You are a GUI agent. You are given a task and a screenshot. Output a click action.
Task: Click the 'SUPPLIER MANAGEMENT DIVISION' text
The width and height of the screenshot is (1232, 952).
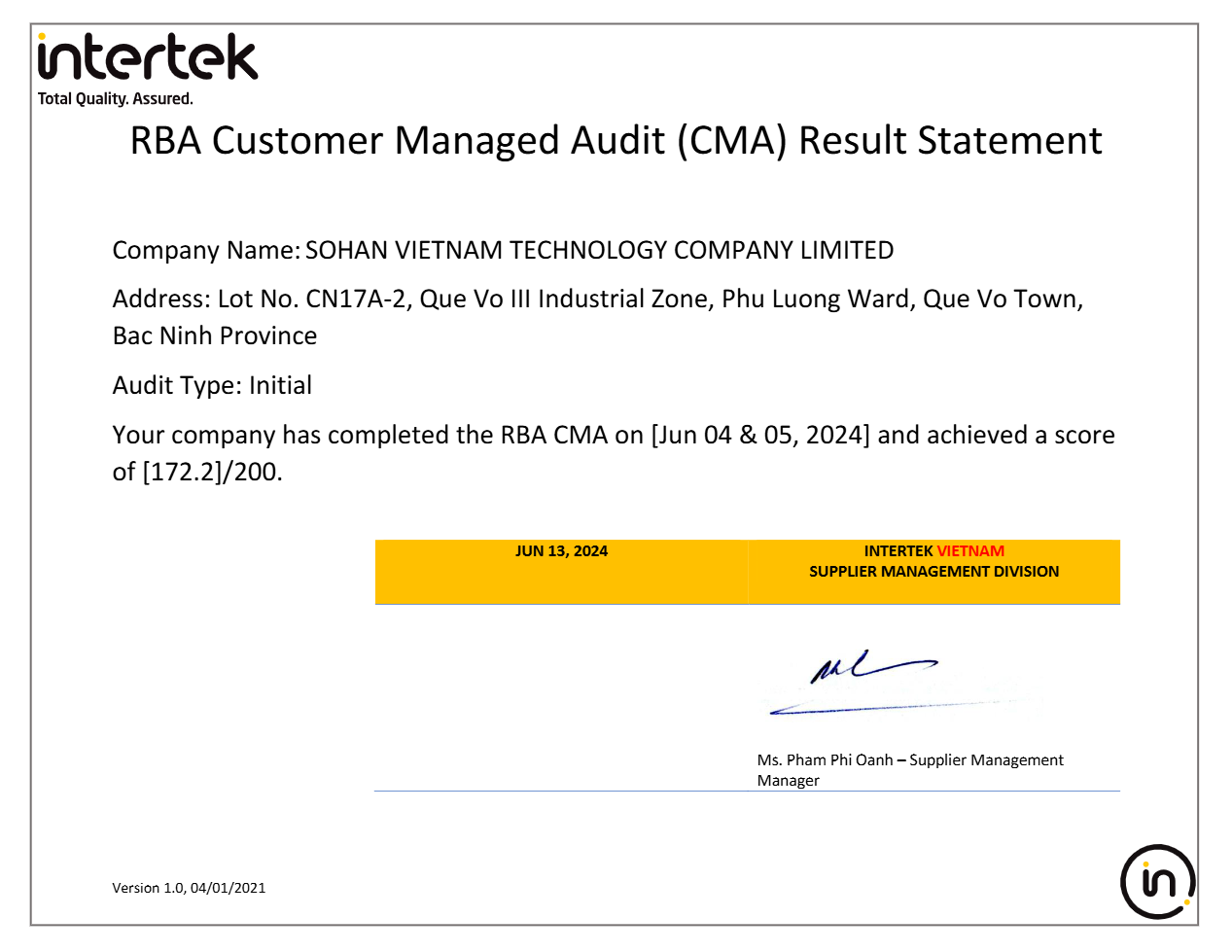[x=933, y=572]
